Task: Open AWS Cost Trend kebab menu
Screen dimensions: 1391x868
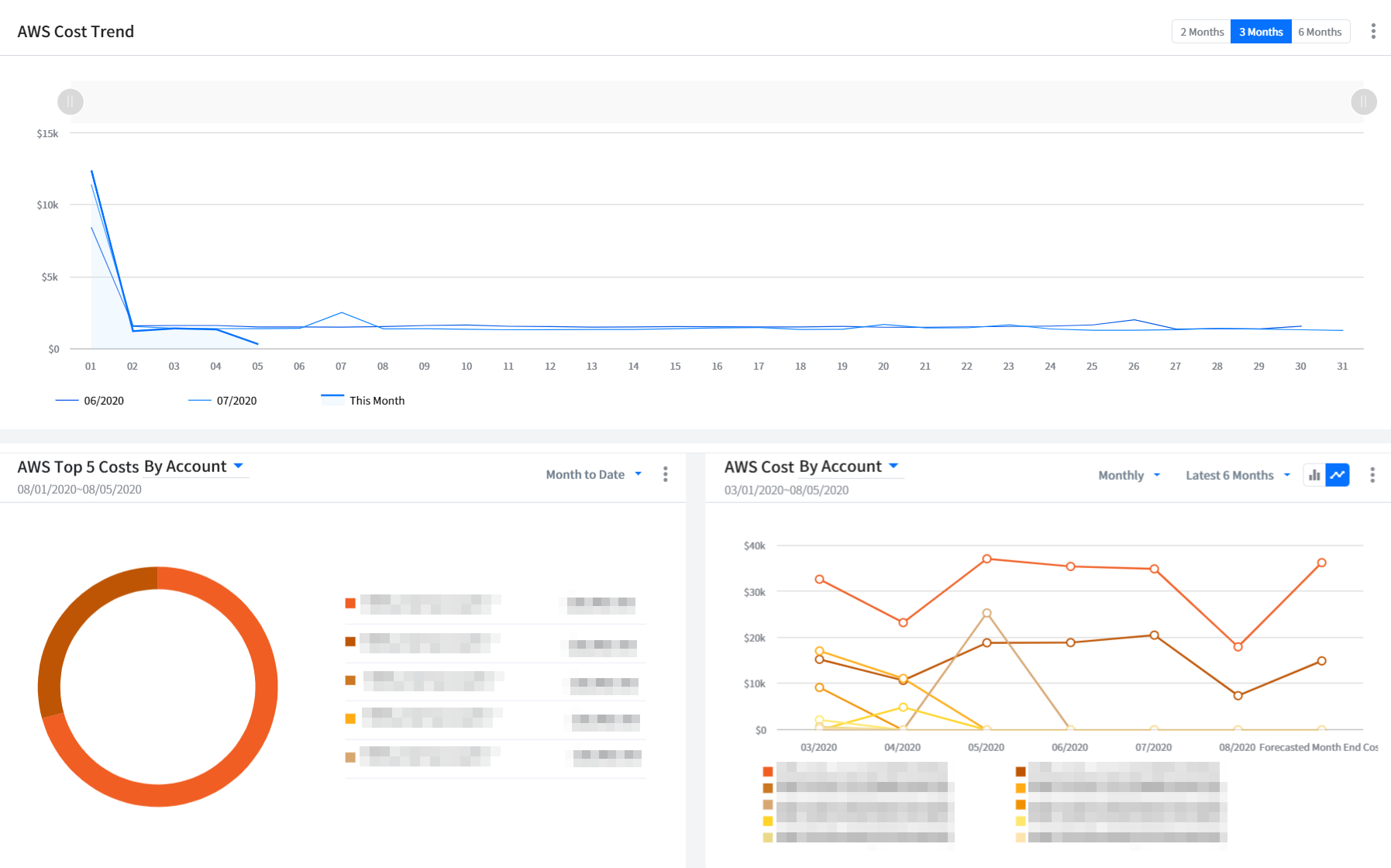Action: (x=1372, y=31)
